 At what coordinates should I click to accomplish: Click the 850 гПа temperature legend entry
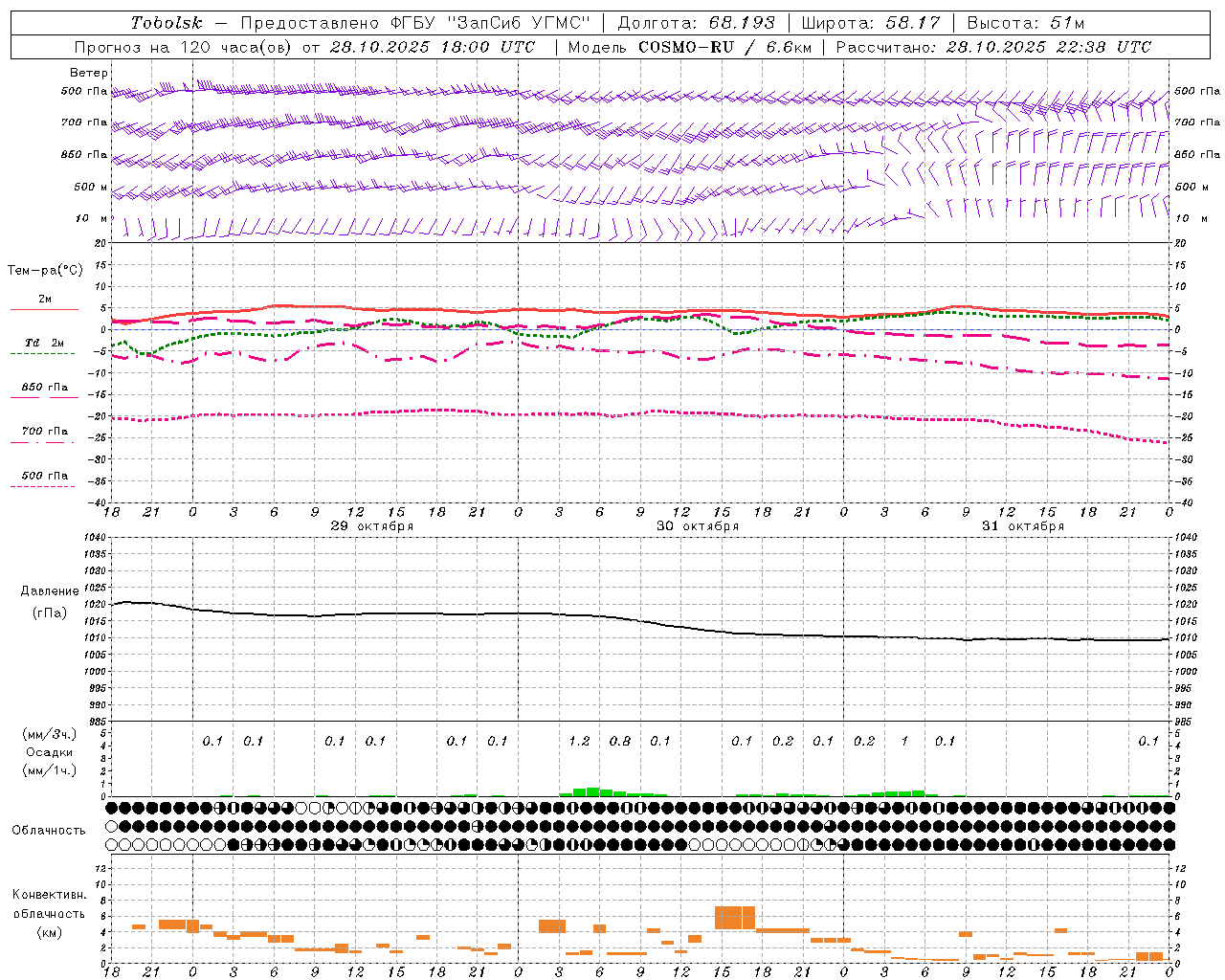[x=45, y=387]
